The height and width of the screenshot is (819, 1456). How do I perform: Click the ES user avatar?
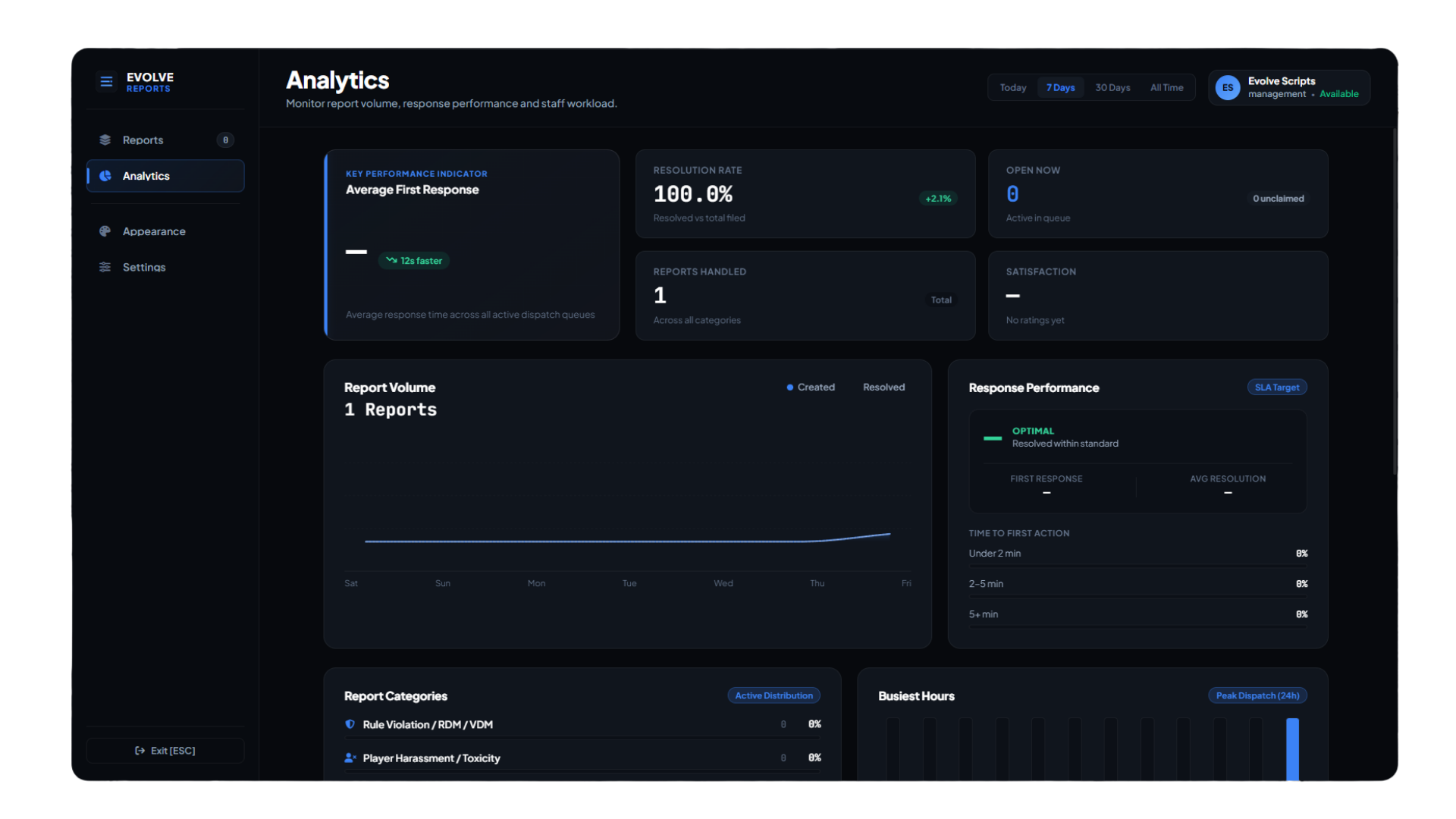point(1228,88)
